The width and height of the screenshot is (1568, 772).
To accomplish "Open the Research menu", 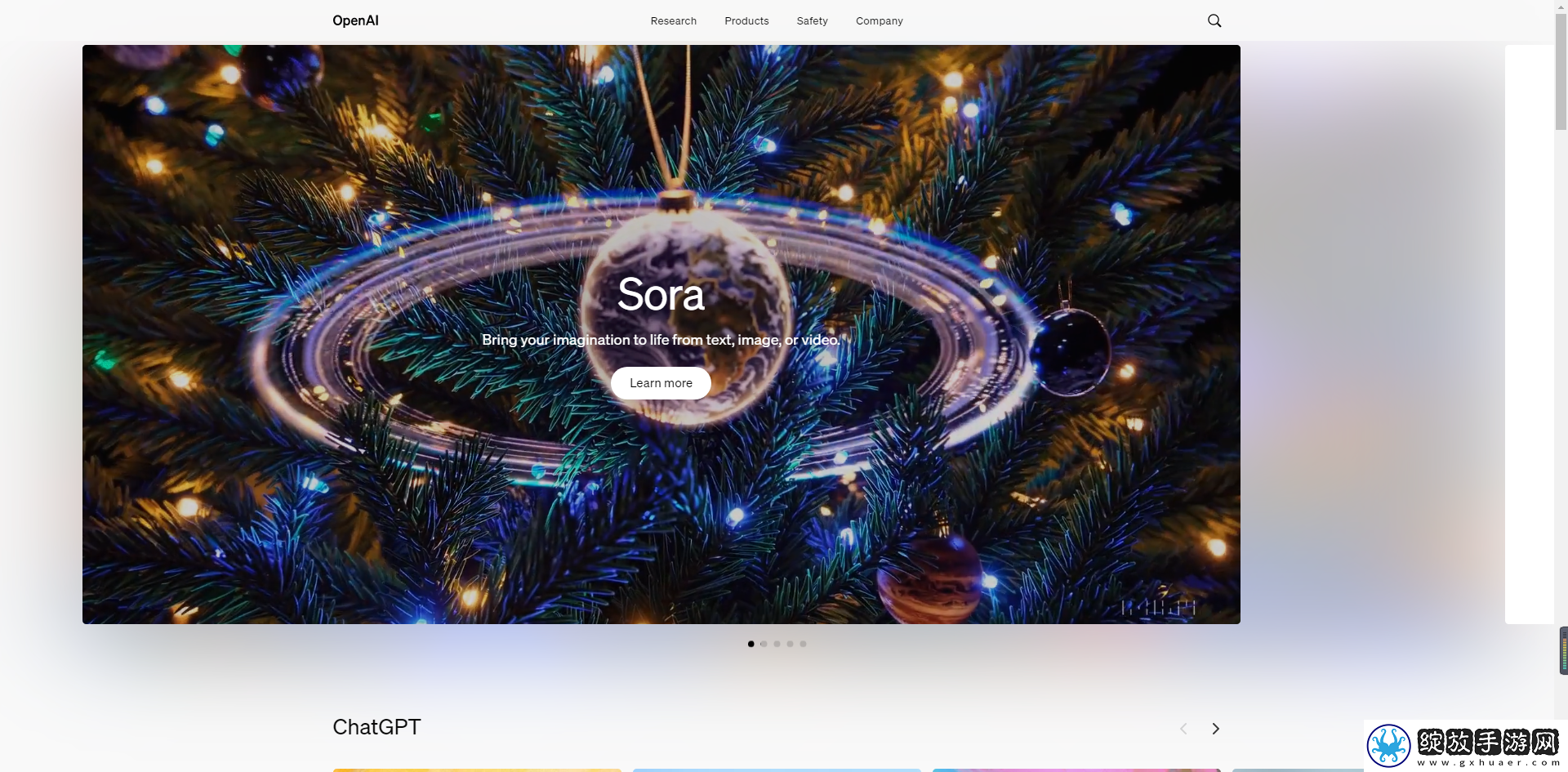I will point(674,21).
